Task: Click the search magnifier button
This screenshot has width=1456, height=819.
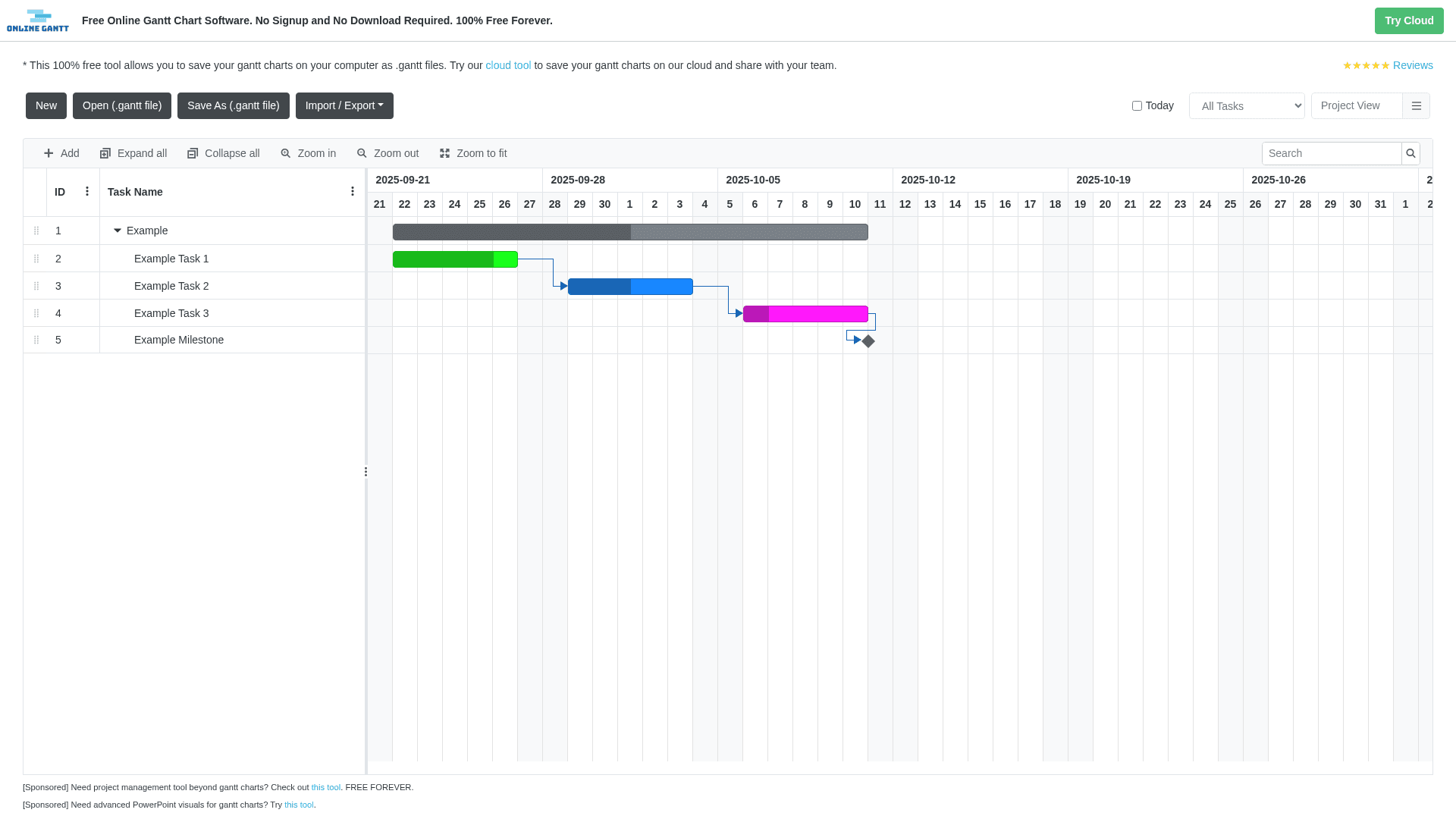Action: point(1410,153)
